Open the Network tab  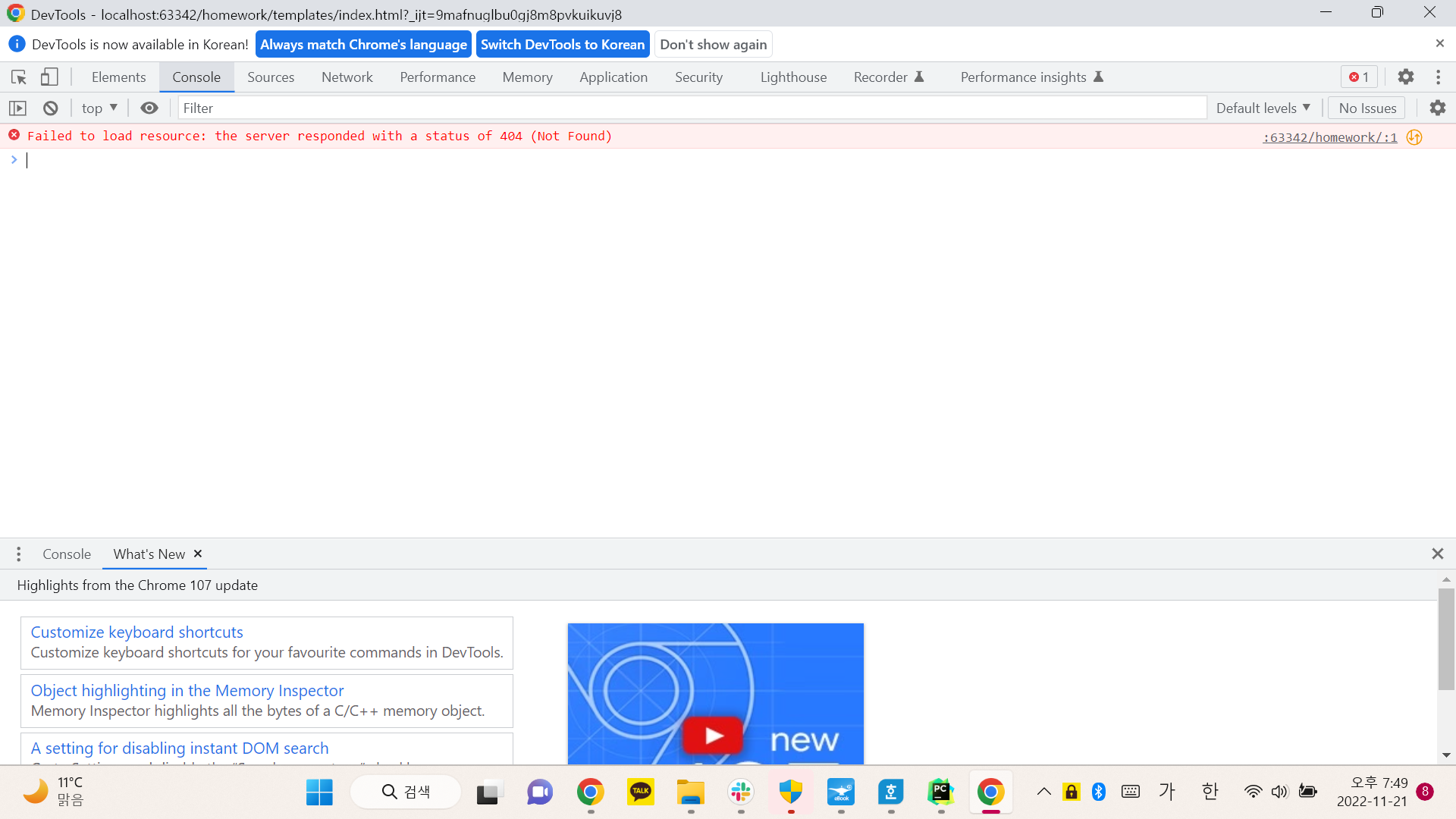pos(347,77)
